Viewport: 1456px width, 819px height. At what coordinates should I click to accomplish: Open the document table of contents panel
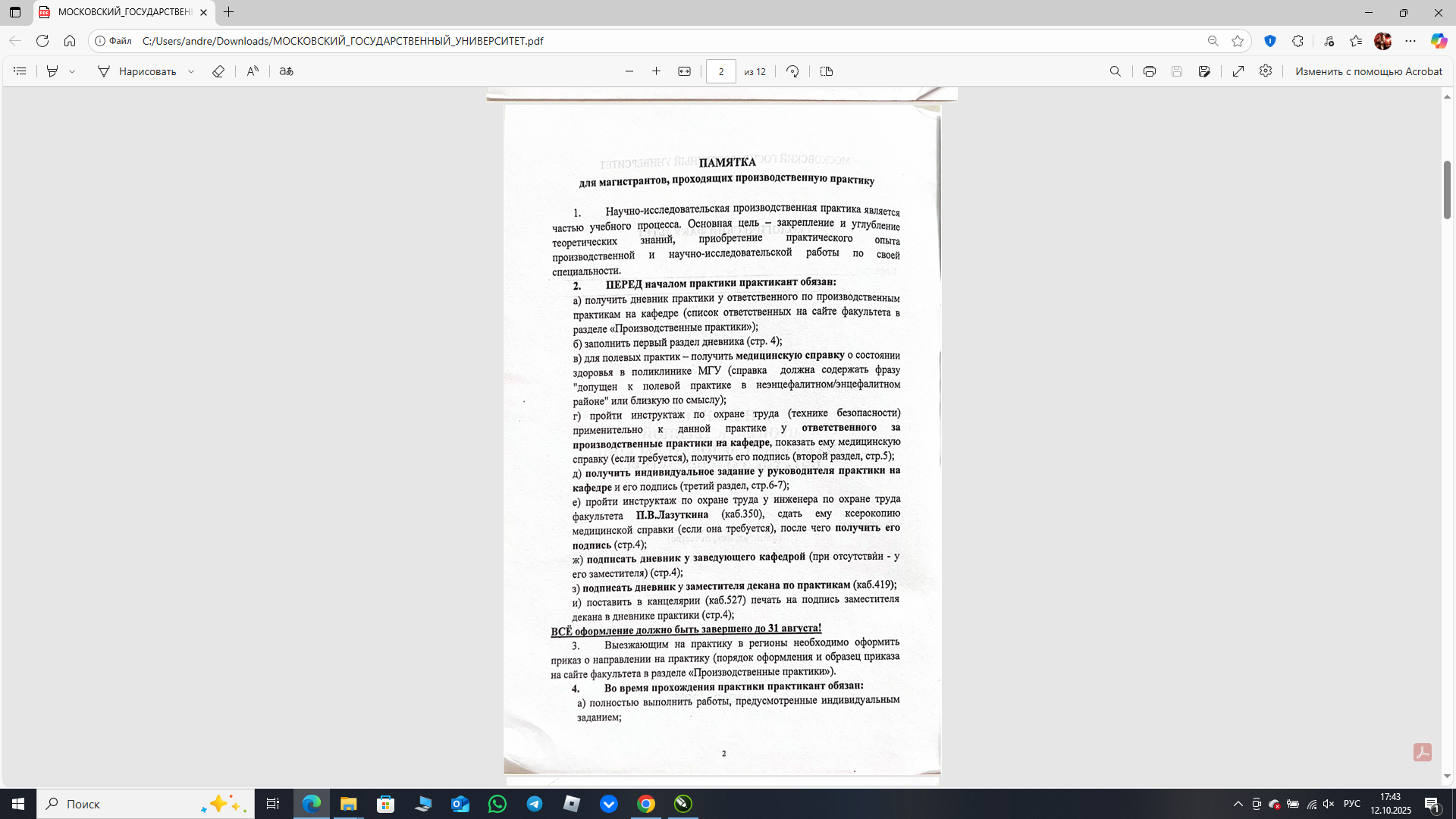(x=19, y=71)
